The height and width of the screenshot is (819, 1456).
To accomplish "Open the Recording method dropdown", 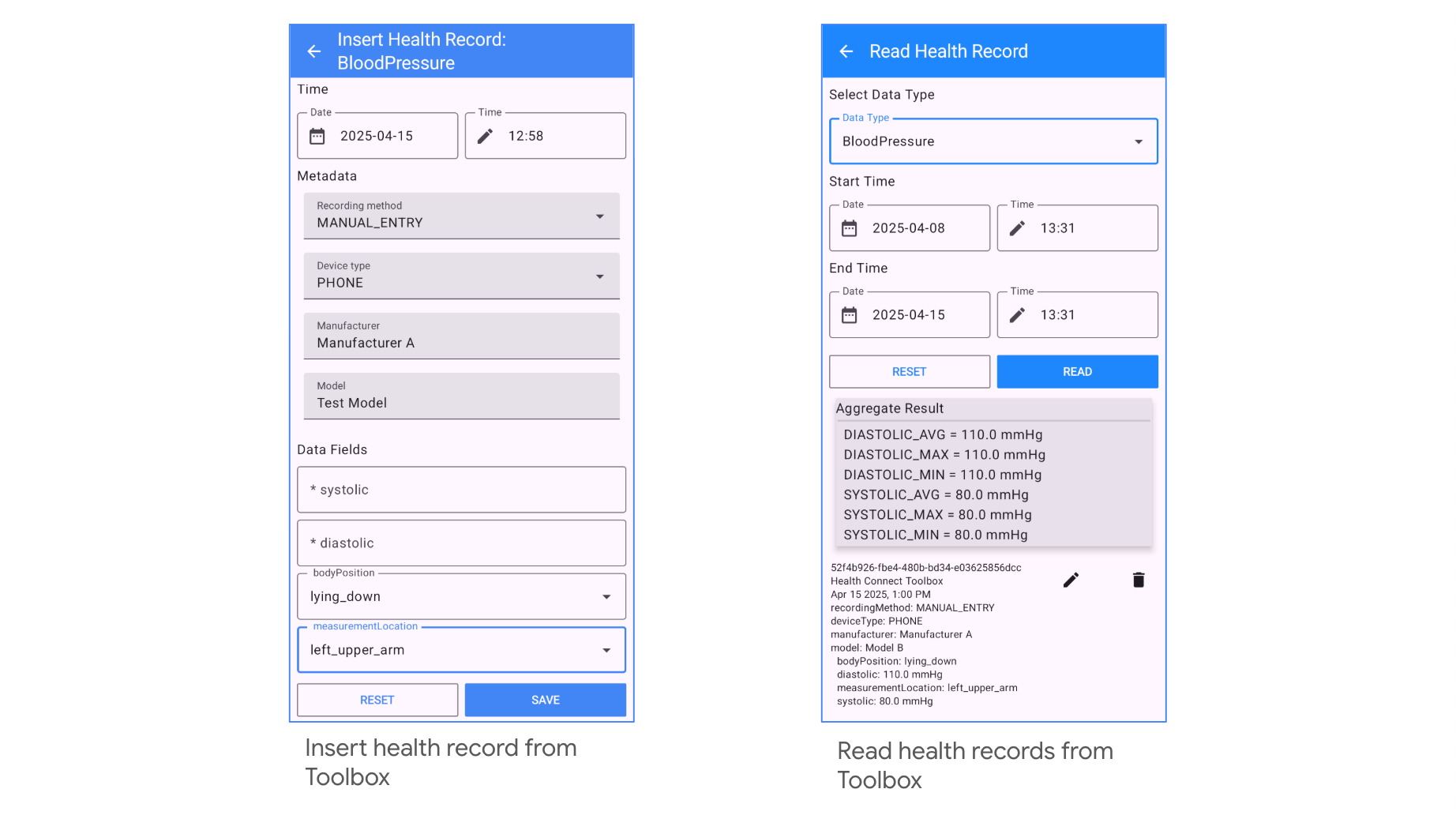I will pos(600,215).
